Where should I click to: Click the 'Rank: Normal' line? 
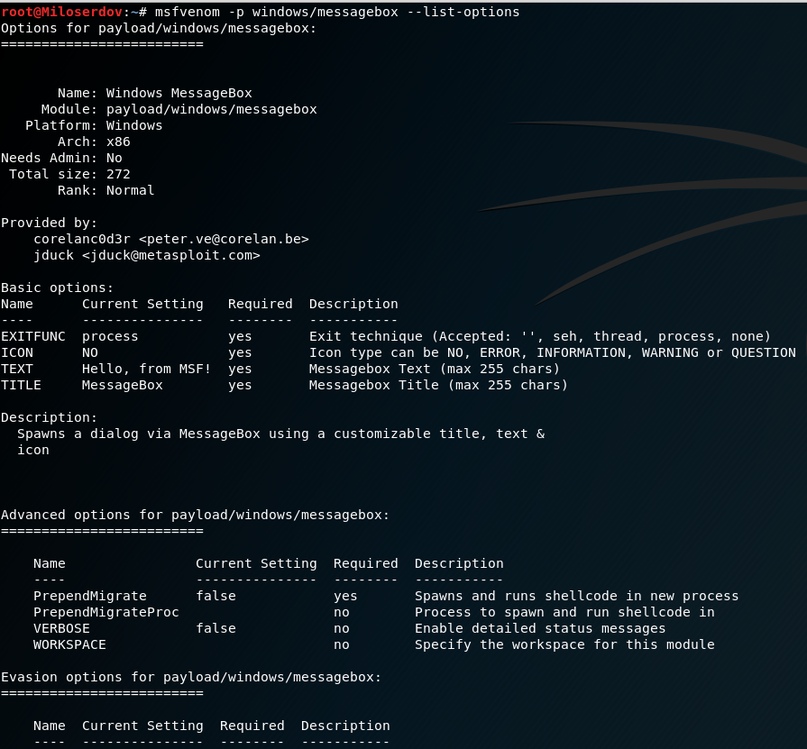(x=106, y=190)
